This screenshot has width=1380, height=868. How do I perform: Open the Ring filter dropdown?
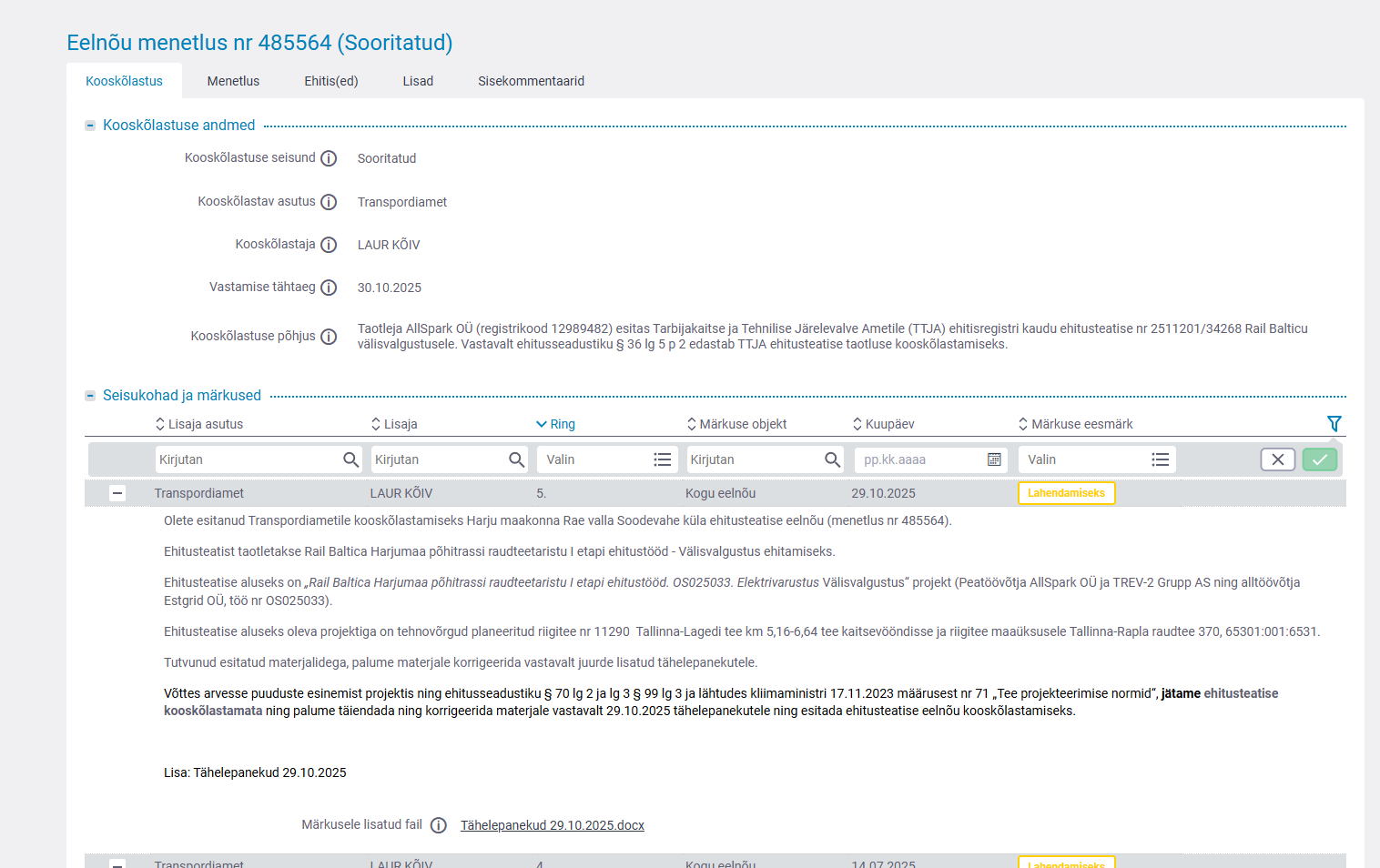(x=606, y=459)
